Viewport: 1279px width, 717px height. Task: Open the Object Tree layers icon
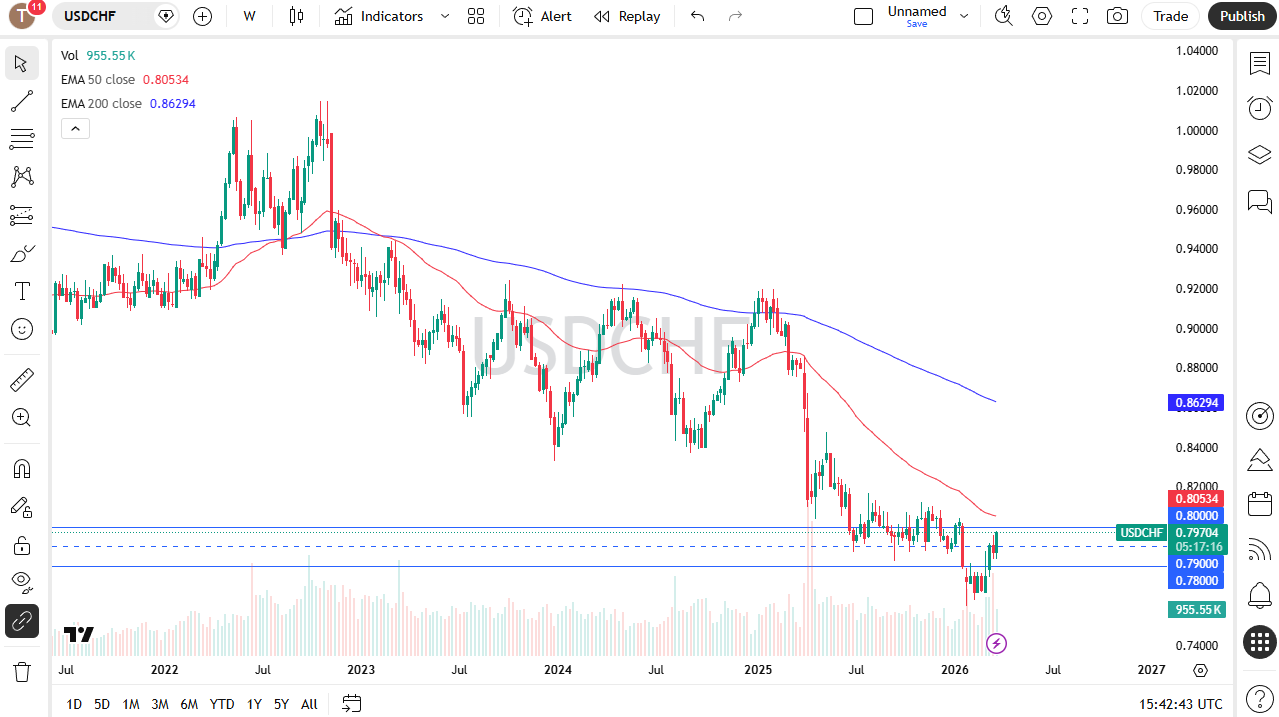tap(1259, 155)
